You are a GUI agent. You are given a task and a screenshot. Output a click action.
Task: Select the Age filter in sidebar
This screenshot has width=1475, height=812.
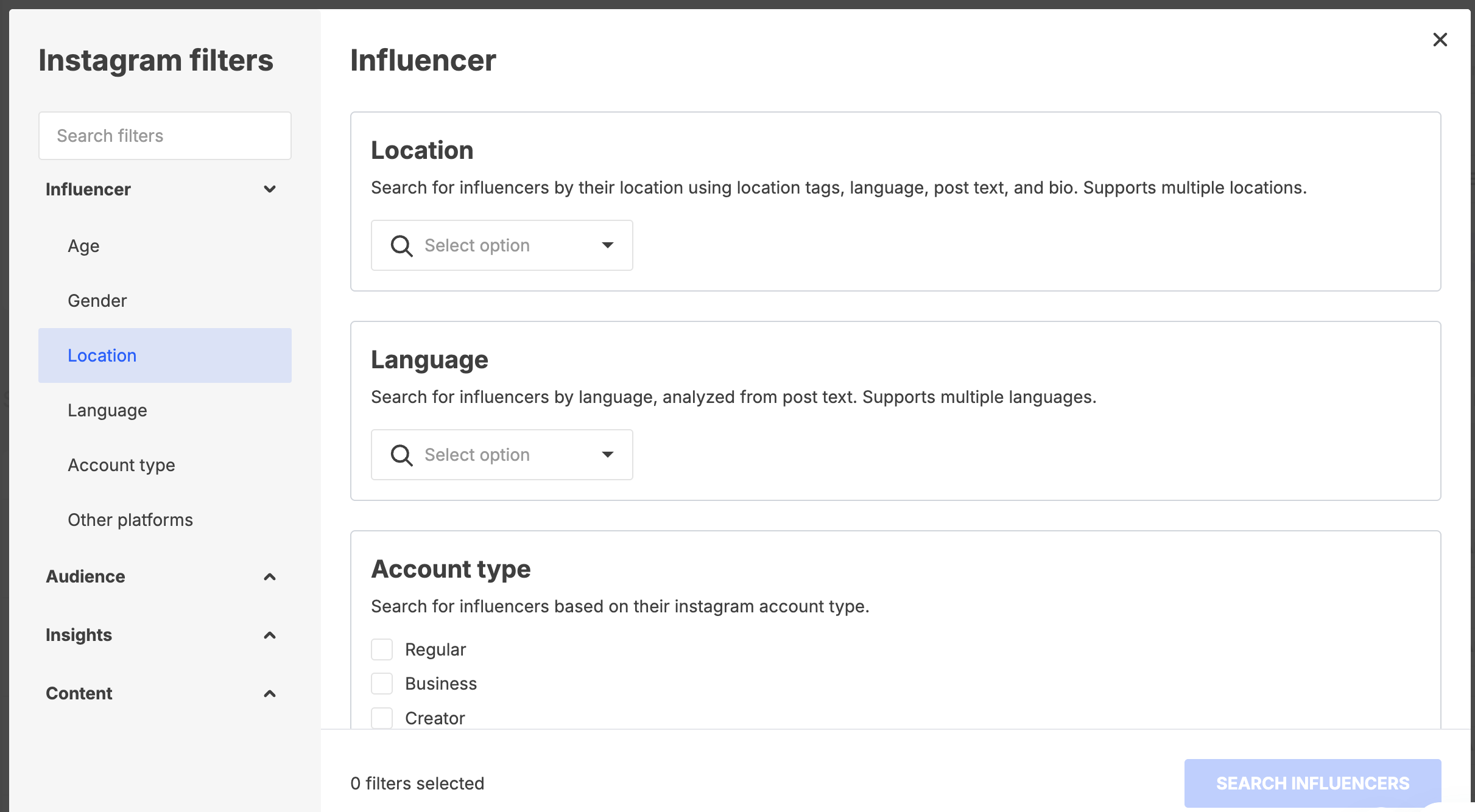pos(165,246)
